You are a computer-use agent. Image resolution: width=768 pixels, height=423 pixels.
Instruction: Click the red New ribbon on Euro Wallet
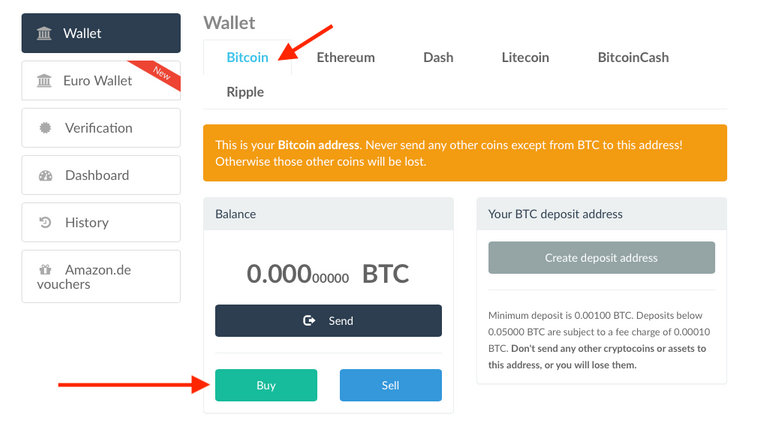tap(158, 74)
